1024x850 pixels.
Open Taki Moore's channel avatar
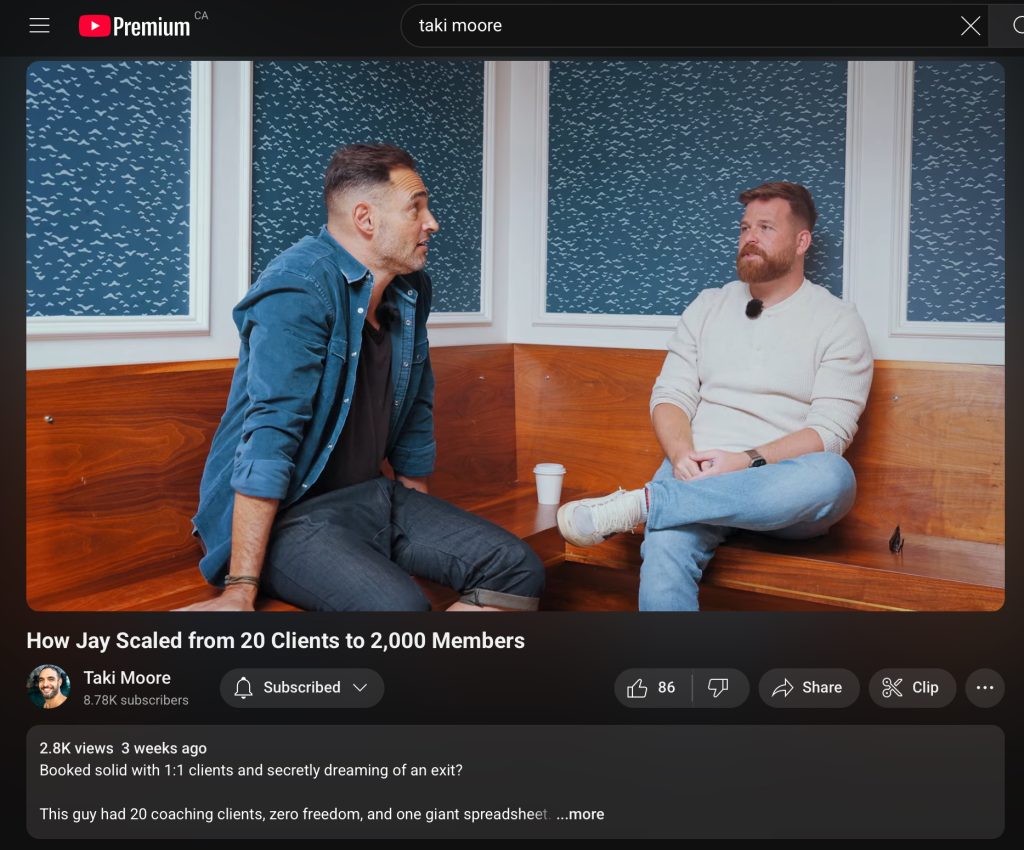pyautogui.click(x=48, y=687)
